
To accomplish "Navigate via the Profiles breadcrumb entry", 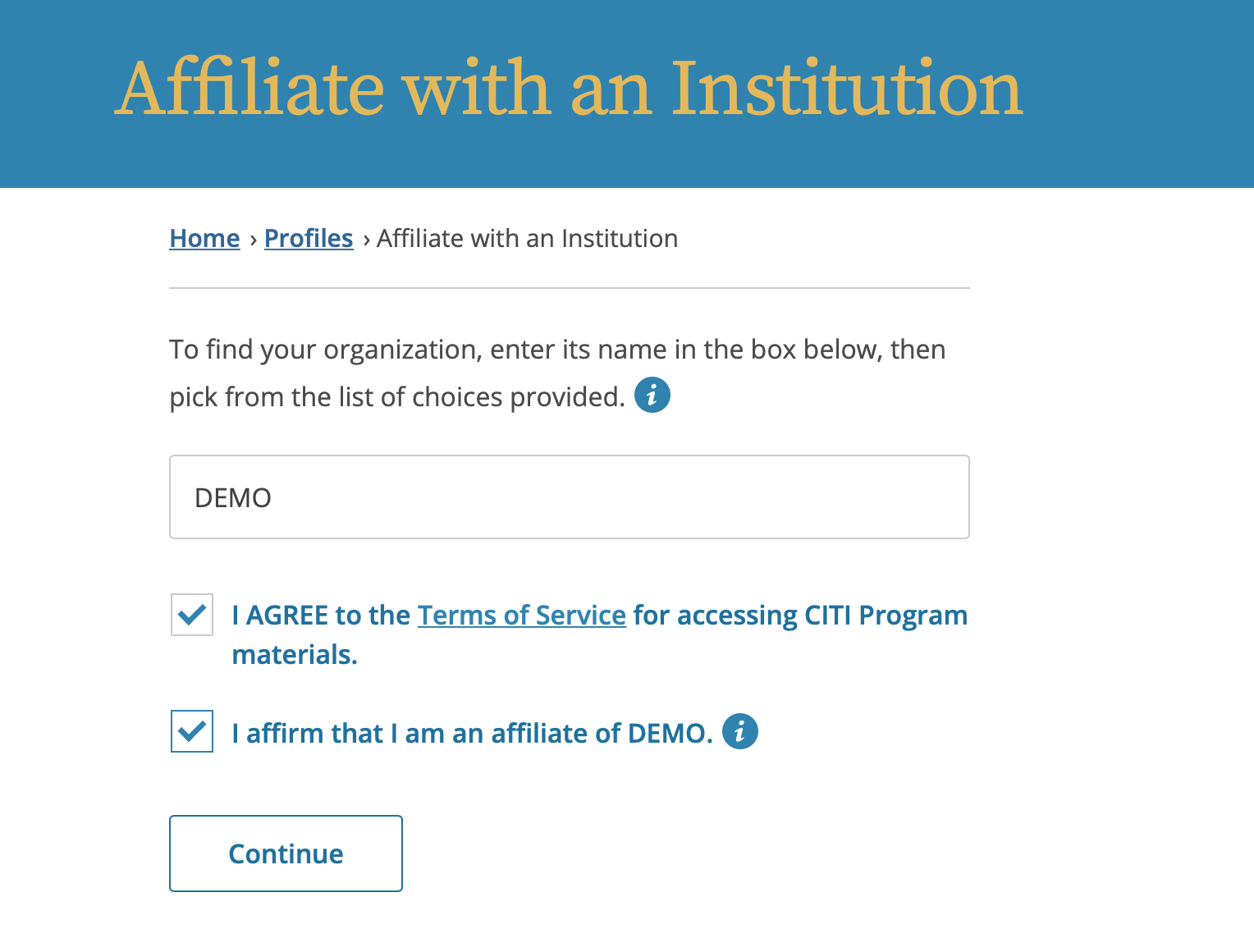I will [x=308, y=237].
